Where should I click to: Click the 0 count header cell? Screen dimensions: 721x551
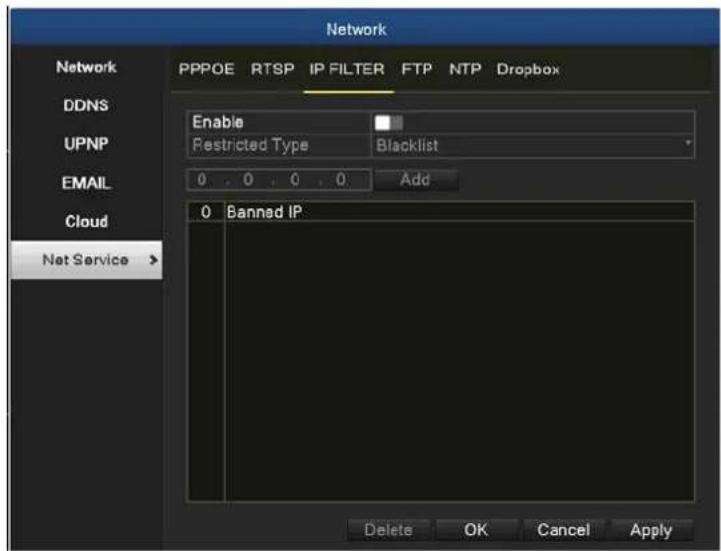pyautogui.click(x=206, y=212)
